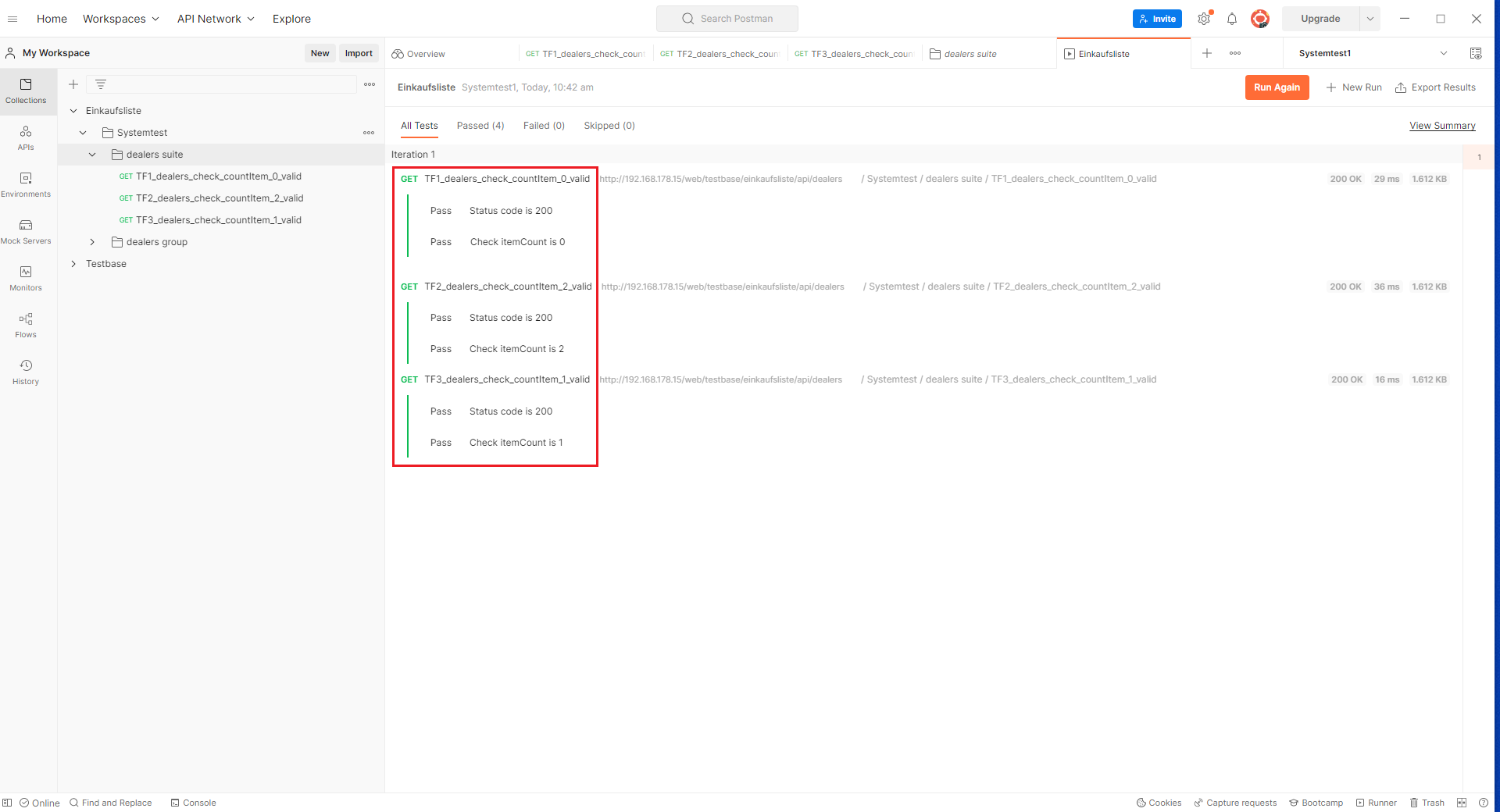
Task: Open the hamburger menu icon
Action: click(x=12, y=19)
